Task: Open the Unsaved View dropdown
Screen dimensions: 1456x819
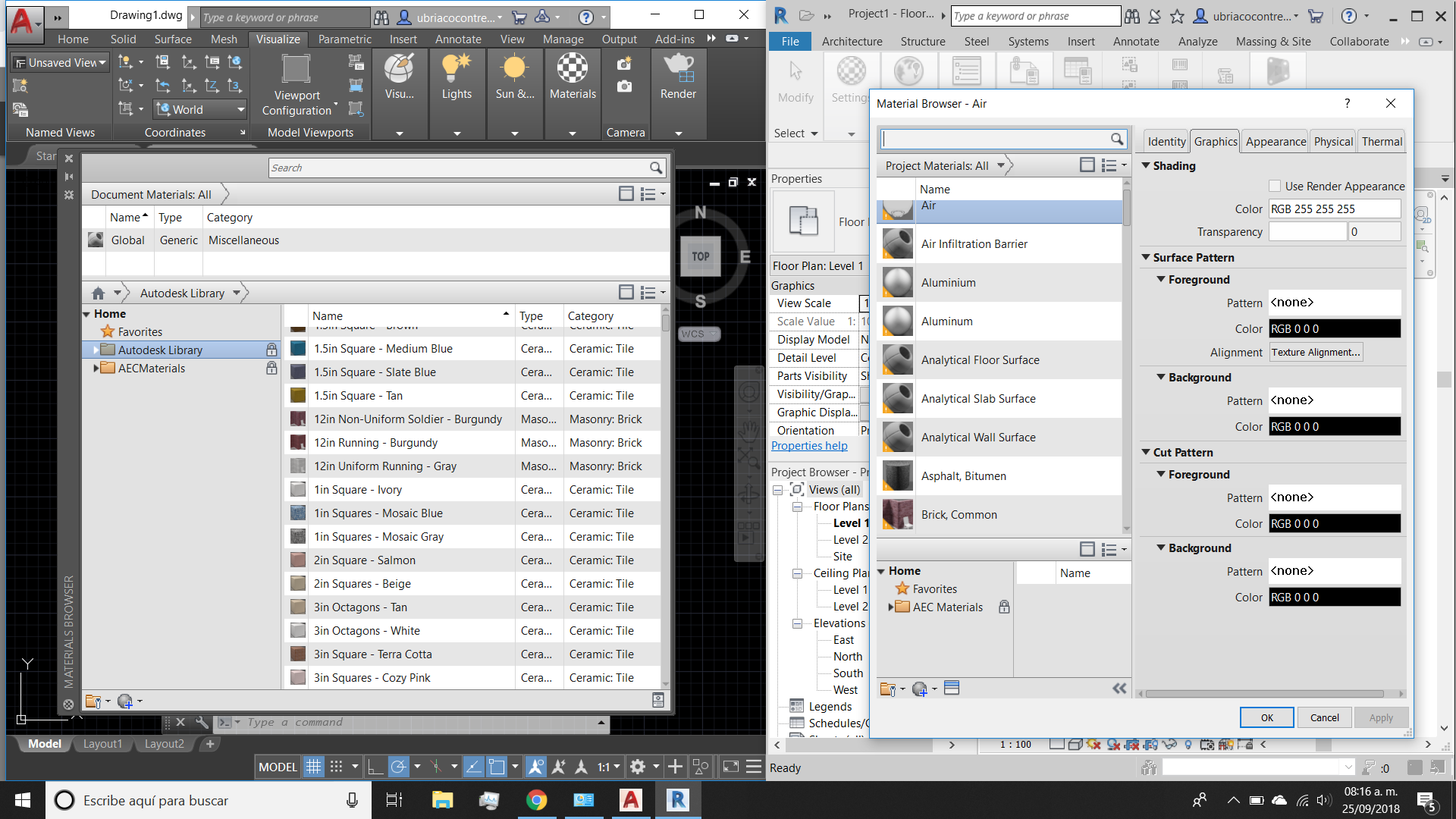Action: 61,62
